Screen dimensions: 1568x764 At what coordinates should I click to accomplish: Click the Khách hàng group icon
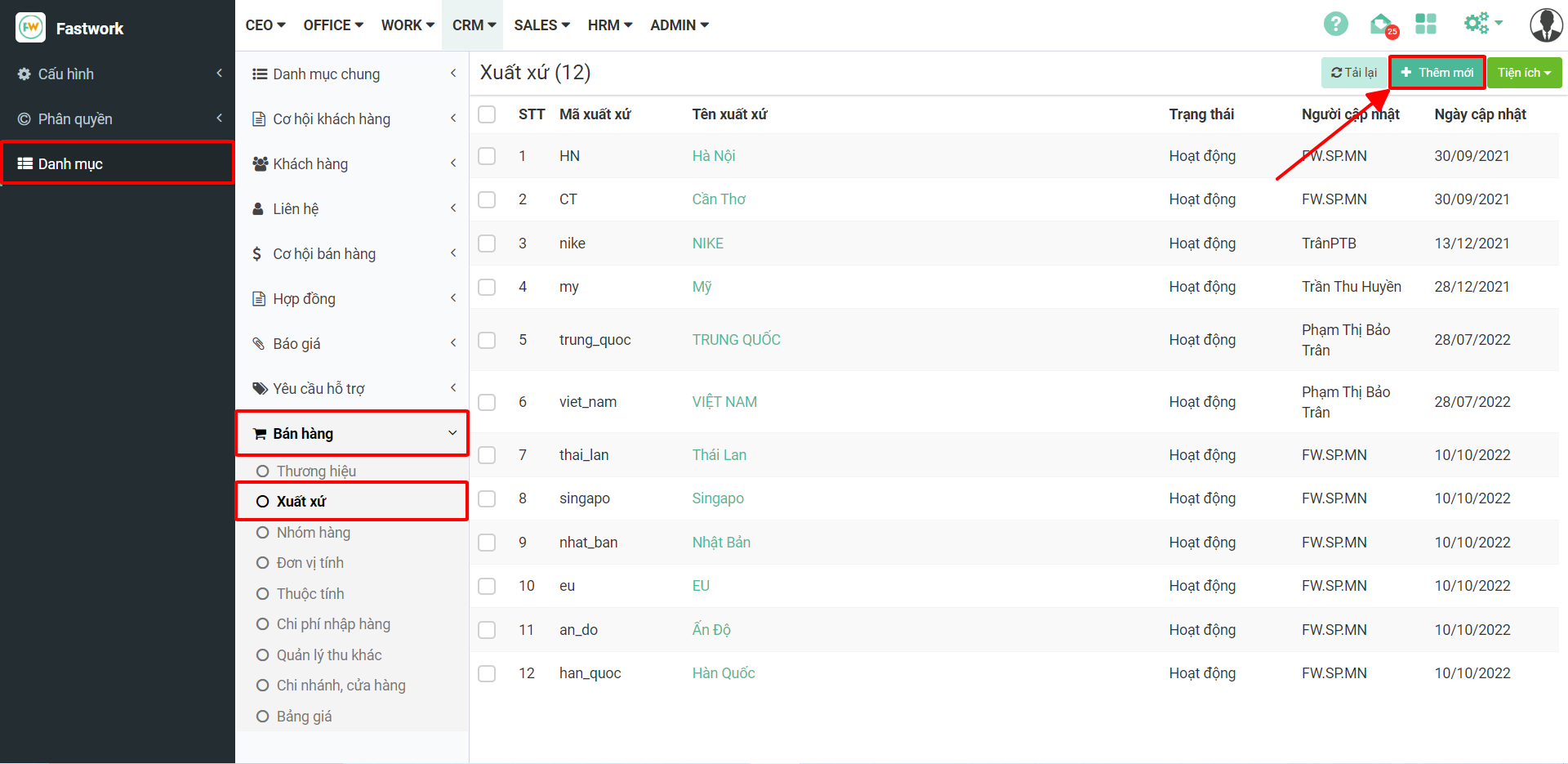[x=260, y=164]
